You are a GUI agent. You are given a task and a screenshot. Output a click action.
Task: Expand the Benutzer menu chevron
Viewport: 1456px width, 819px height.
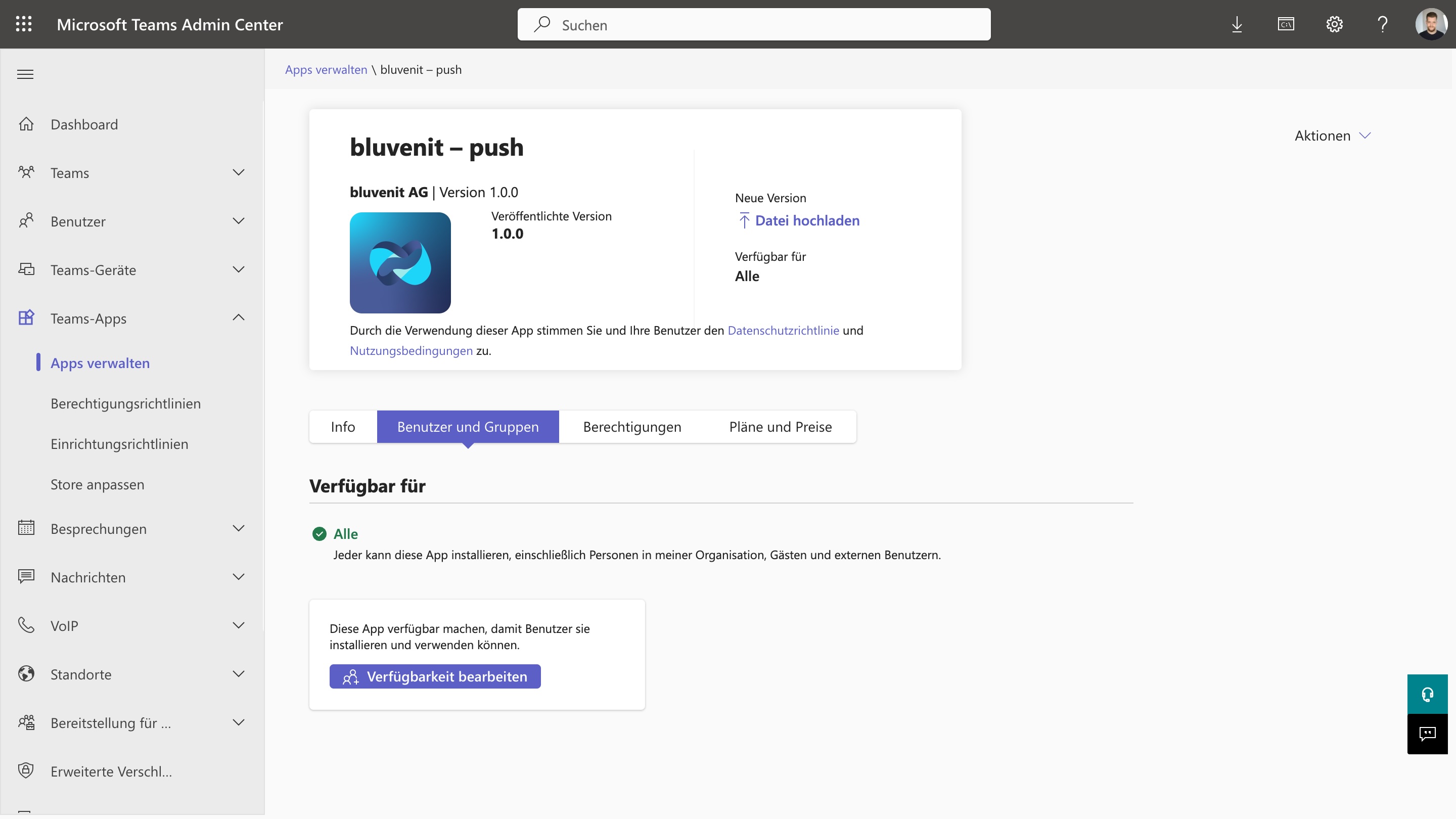(239, 221)
